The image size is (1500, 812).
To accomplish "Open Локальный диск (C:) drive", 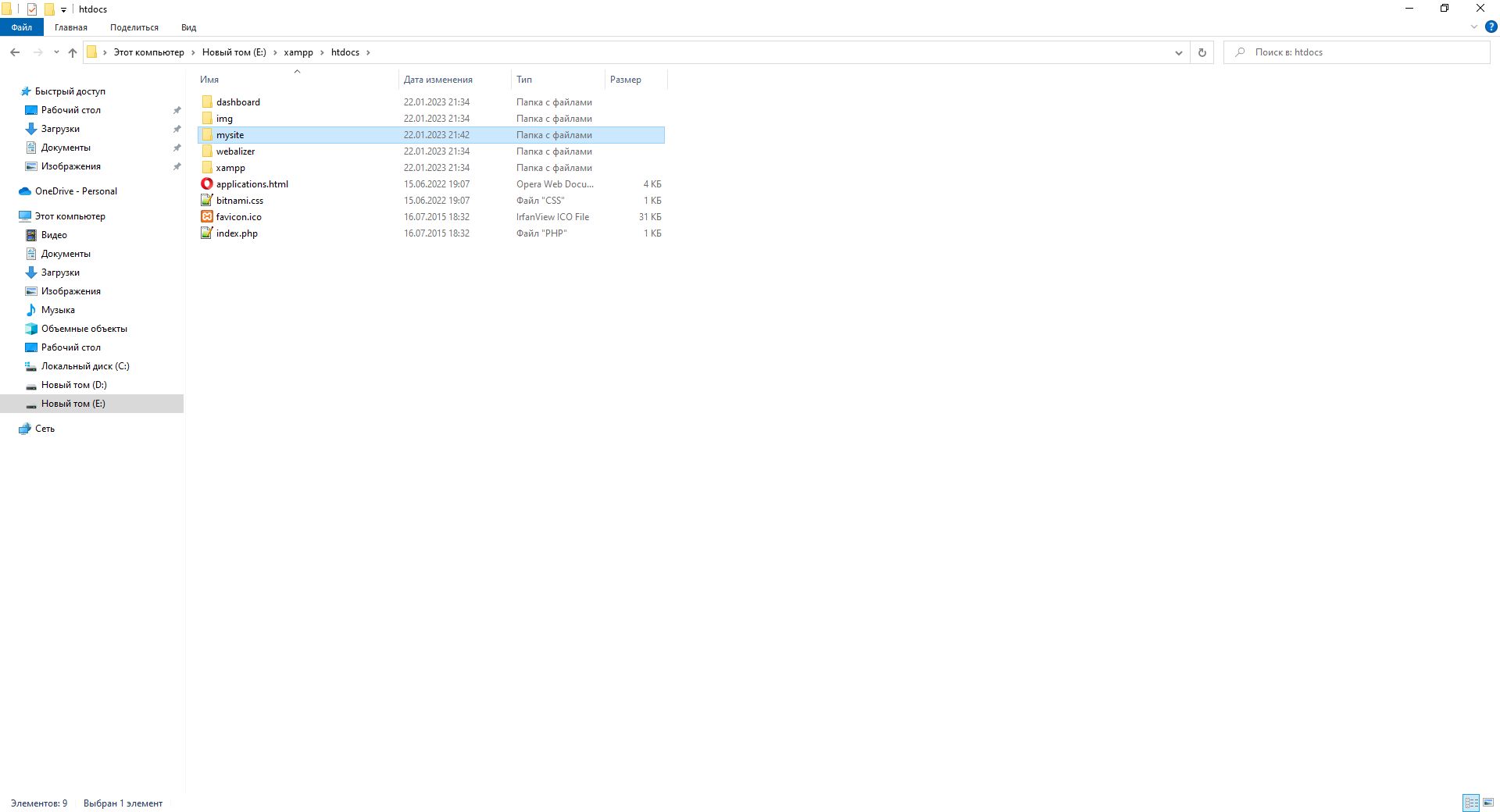I will coord(85,366).
